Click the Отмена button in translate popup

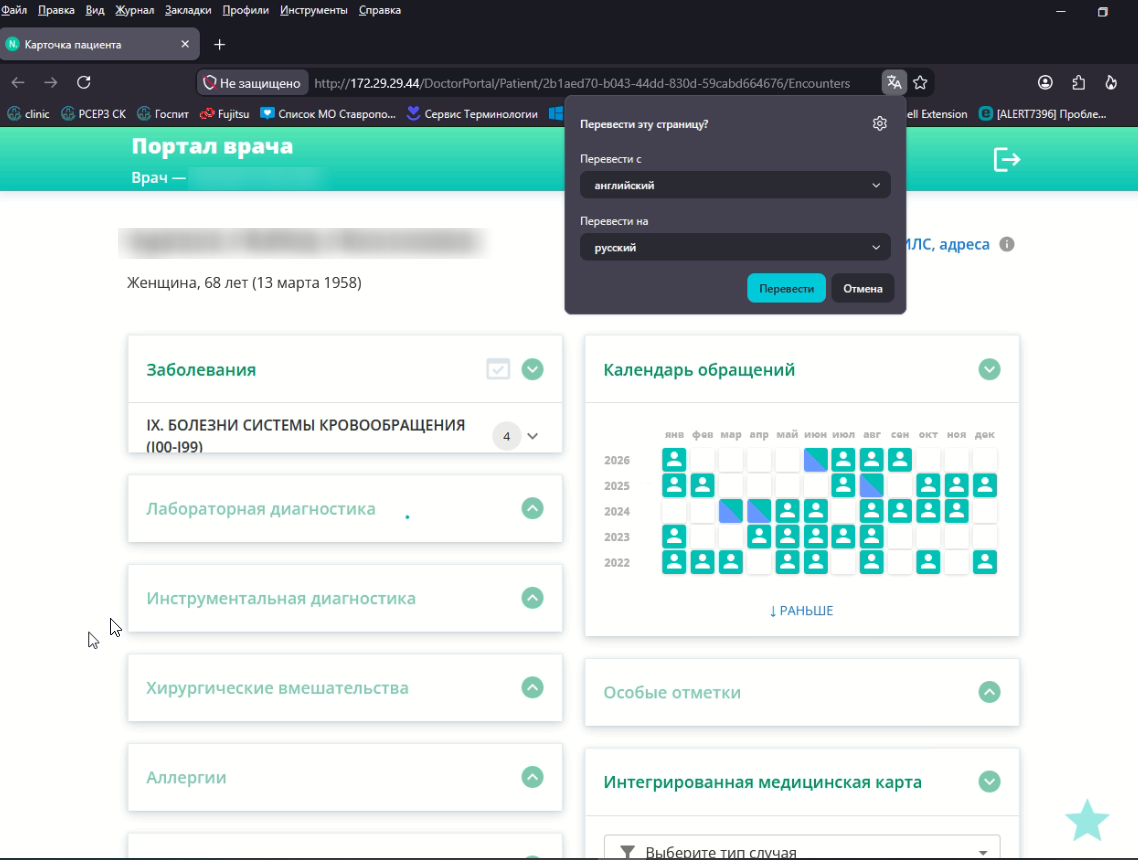point(863,288)
